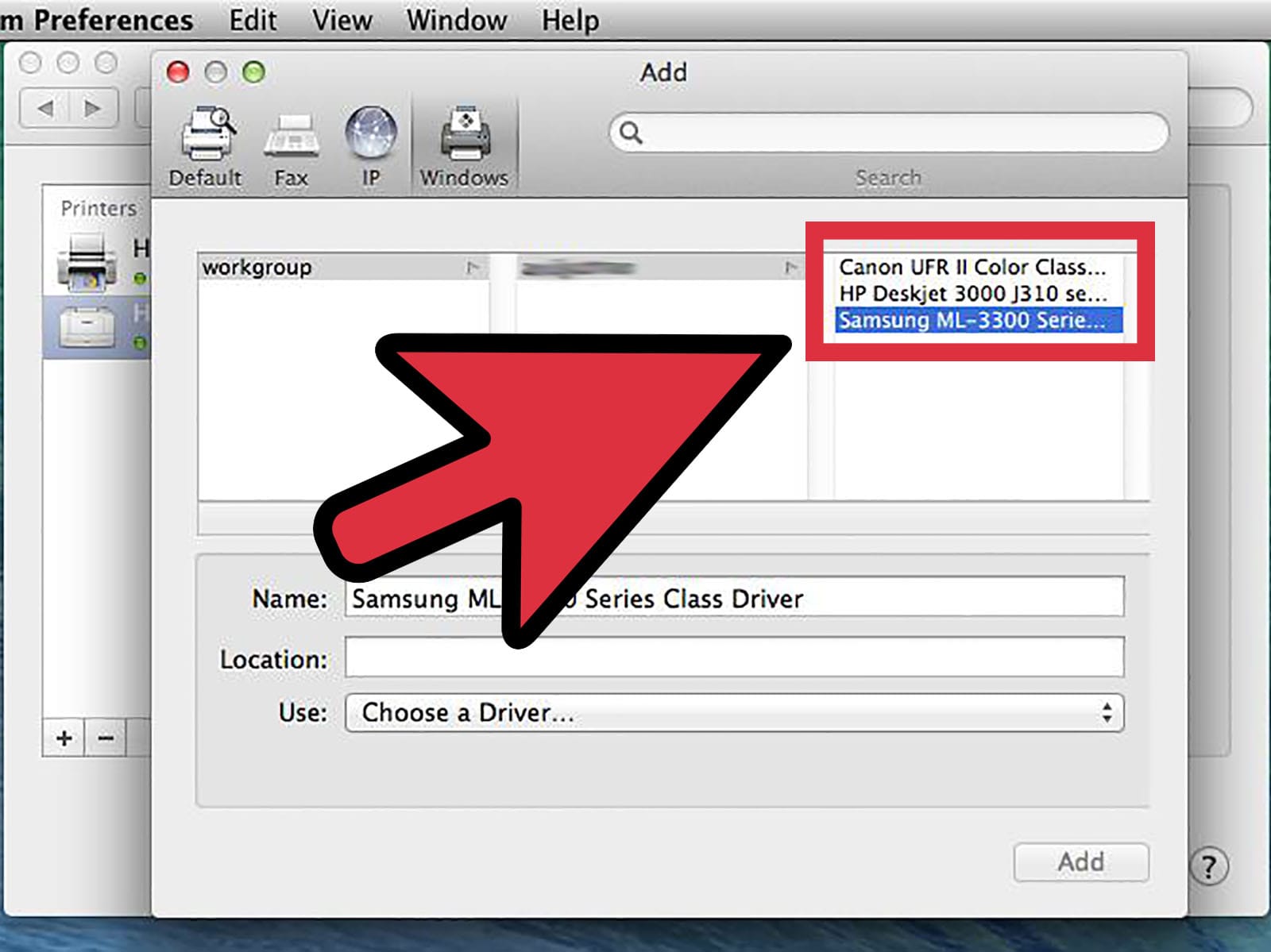This screenshot has width=1271, height=952.
Task: Click the Search field in Add window
Action: click(x=889, y=133)
